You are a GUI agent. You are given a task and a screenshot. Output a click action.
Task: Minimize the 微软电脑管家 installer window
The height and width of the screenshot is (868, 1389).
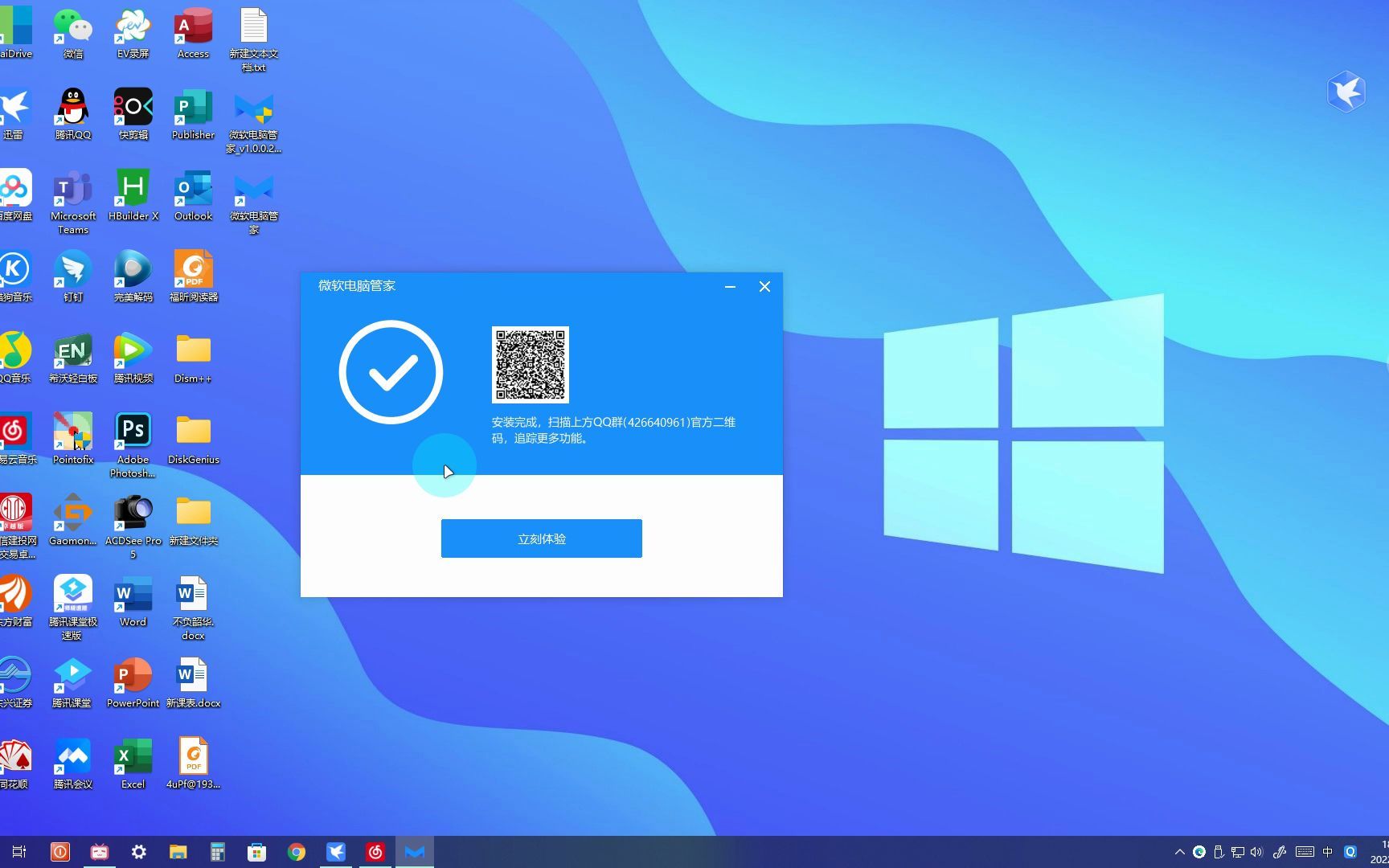730,287
